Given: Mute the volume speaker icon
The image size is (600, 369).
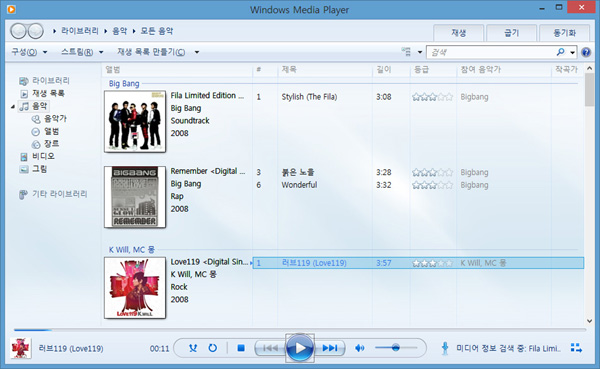Looking at the screenshot, I should [360, 348].
